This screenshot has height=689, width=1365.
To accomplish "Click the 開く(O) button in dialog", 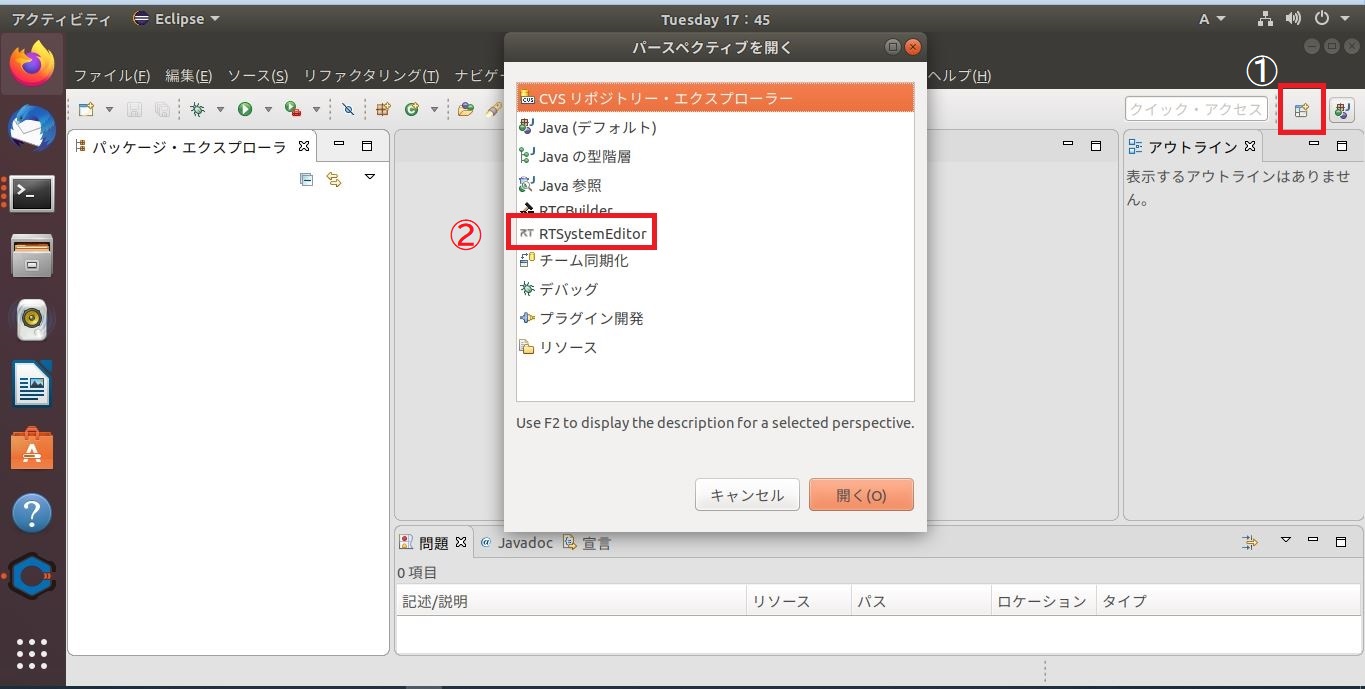I will pos(861,495).
